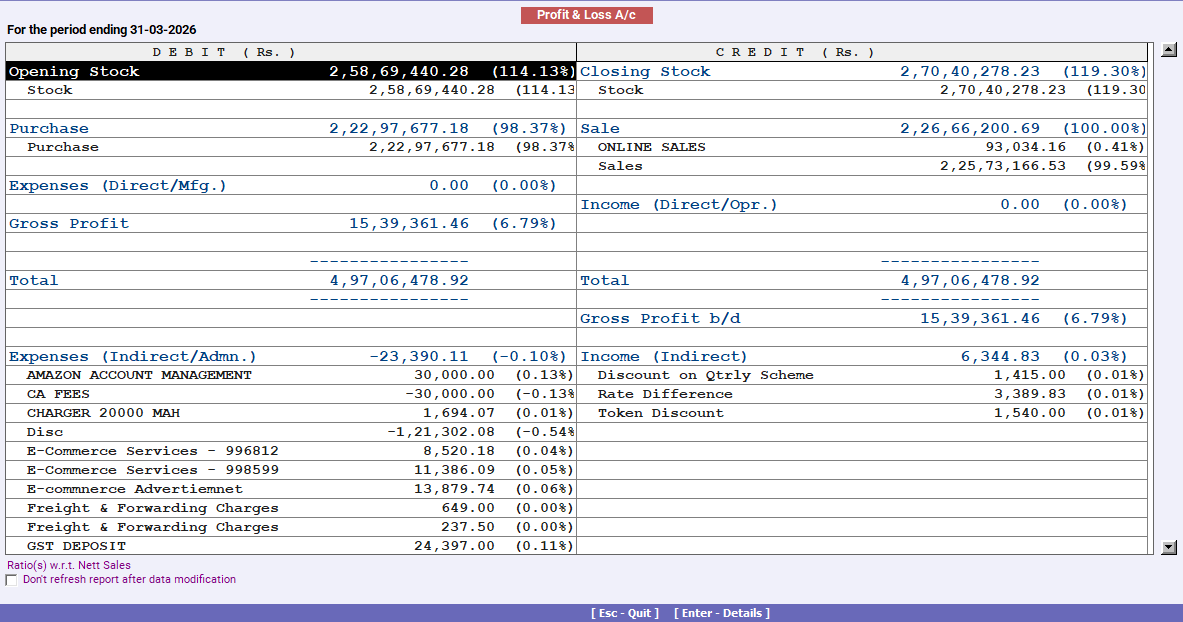Enable 'Don't refresh report after data modification'

(11, 579)
